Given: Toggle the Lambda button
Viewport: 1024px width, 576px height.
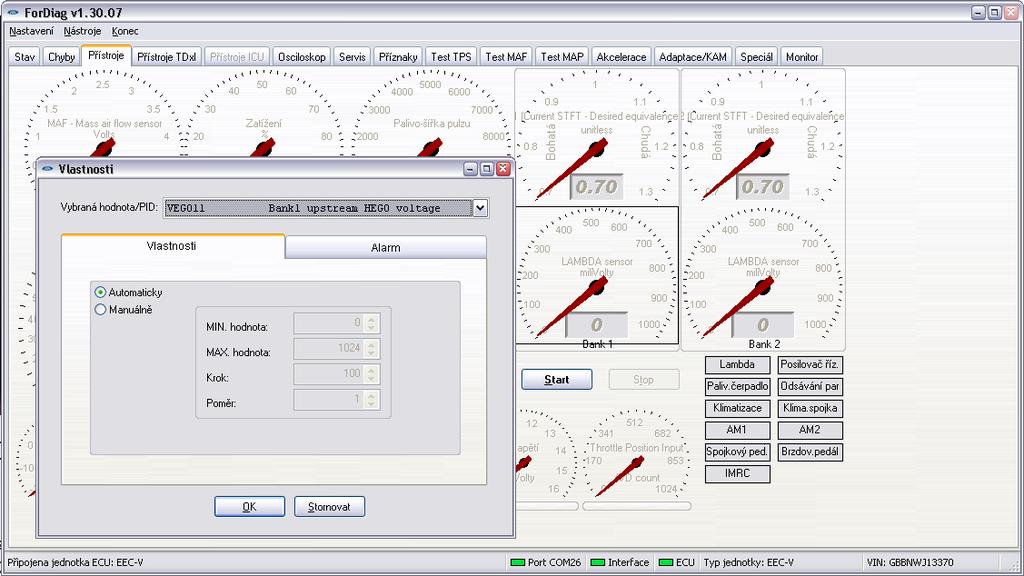Looking at the screenshot, I should click(x=737, y=364).
